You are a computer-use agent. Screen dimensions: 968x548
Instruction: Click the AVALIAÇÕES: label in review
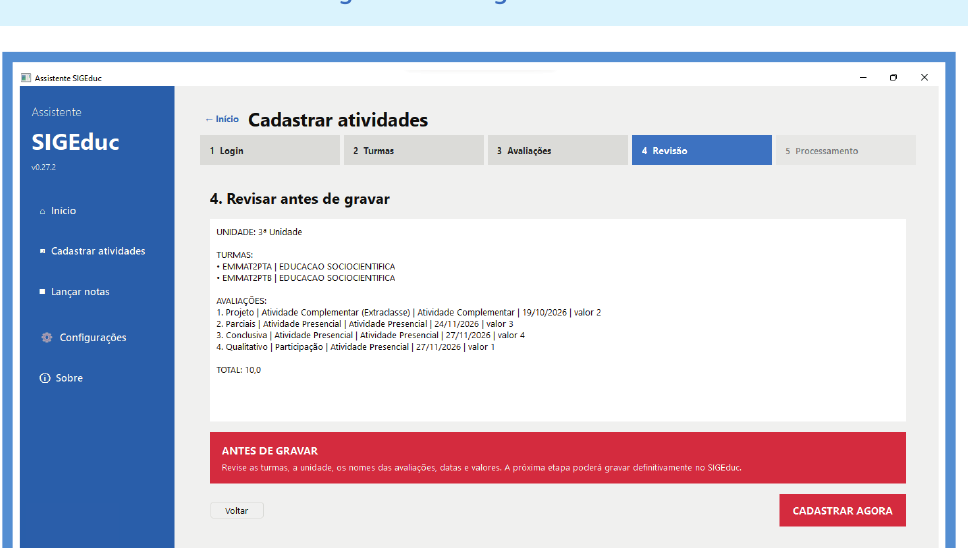pos(241,301)
